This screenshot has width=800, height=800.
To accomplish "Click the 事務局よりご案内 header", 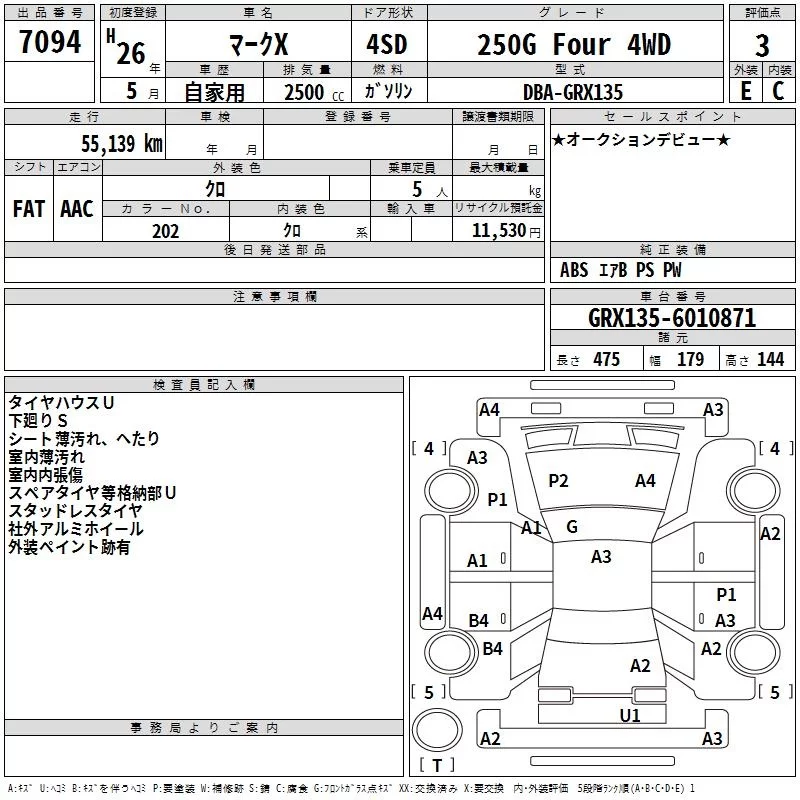I will click(x=204, y=728).
